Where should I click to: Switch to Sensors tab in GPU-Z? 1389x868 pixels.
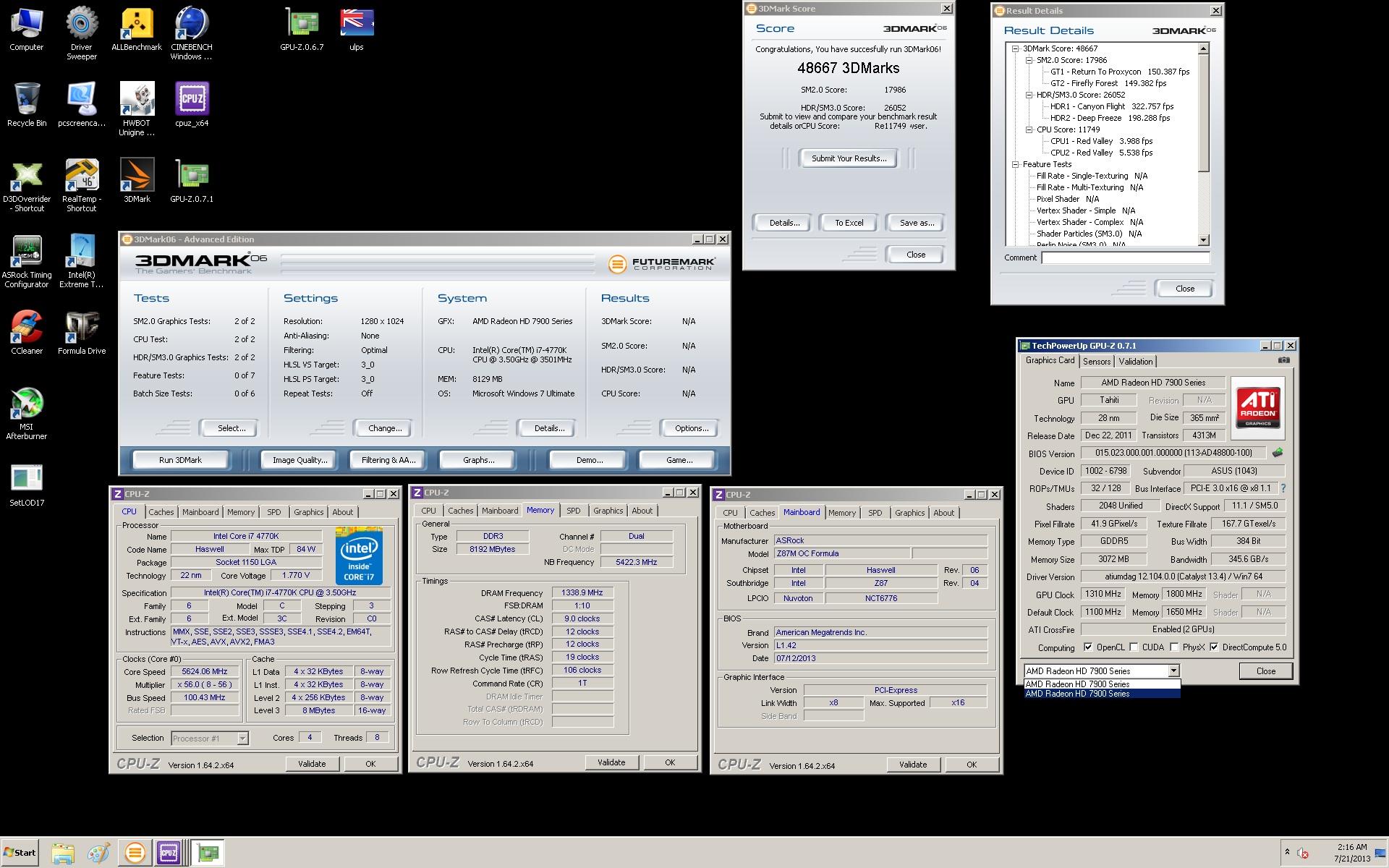pyautogui.click(x=1097, y=362)
